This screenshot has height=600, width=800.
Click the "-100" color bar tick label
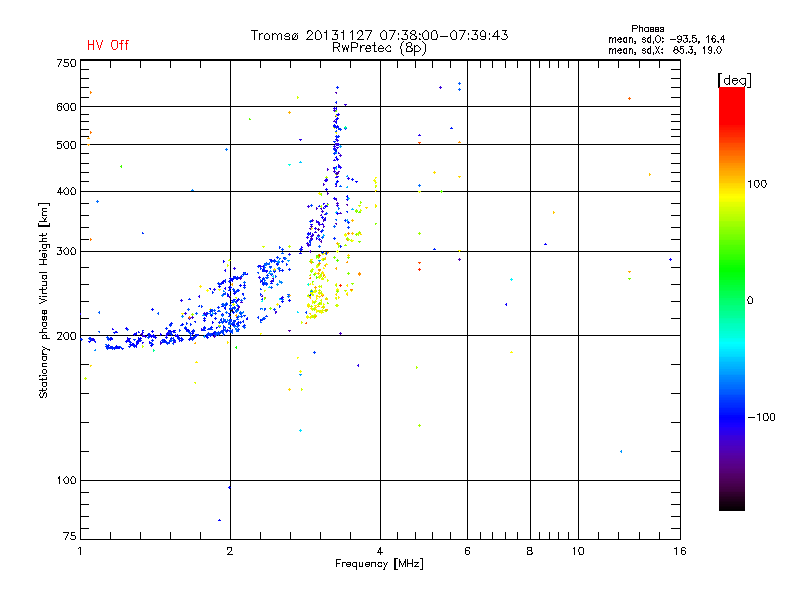point(761,417)
